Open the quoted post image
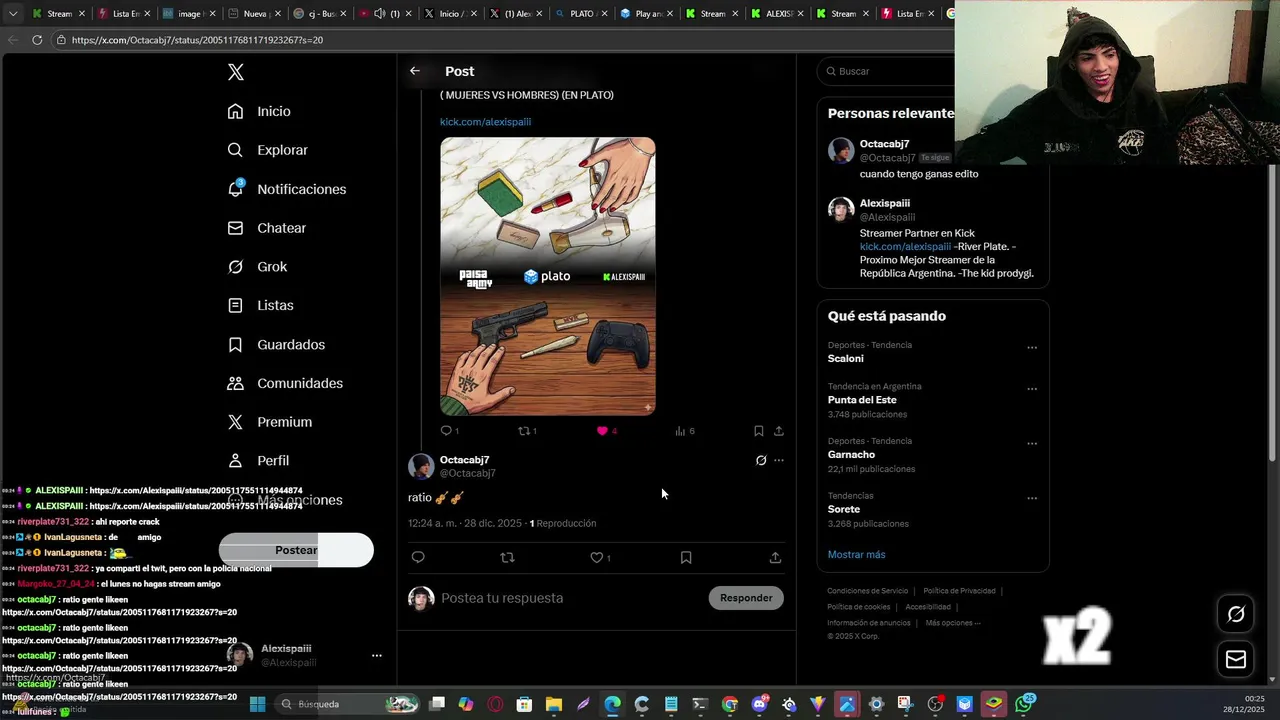The height and width of the screenshot is (720, 1280). pos(548,276)
